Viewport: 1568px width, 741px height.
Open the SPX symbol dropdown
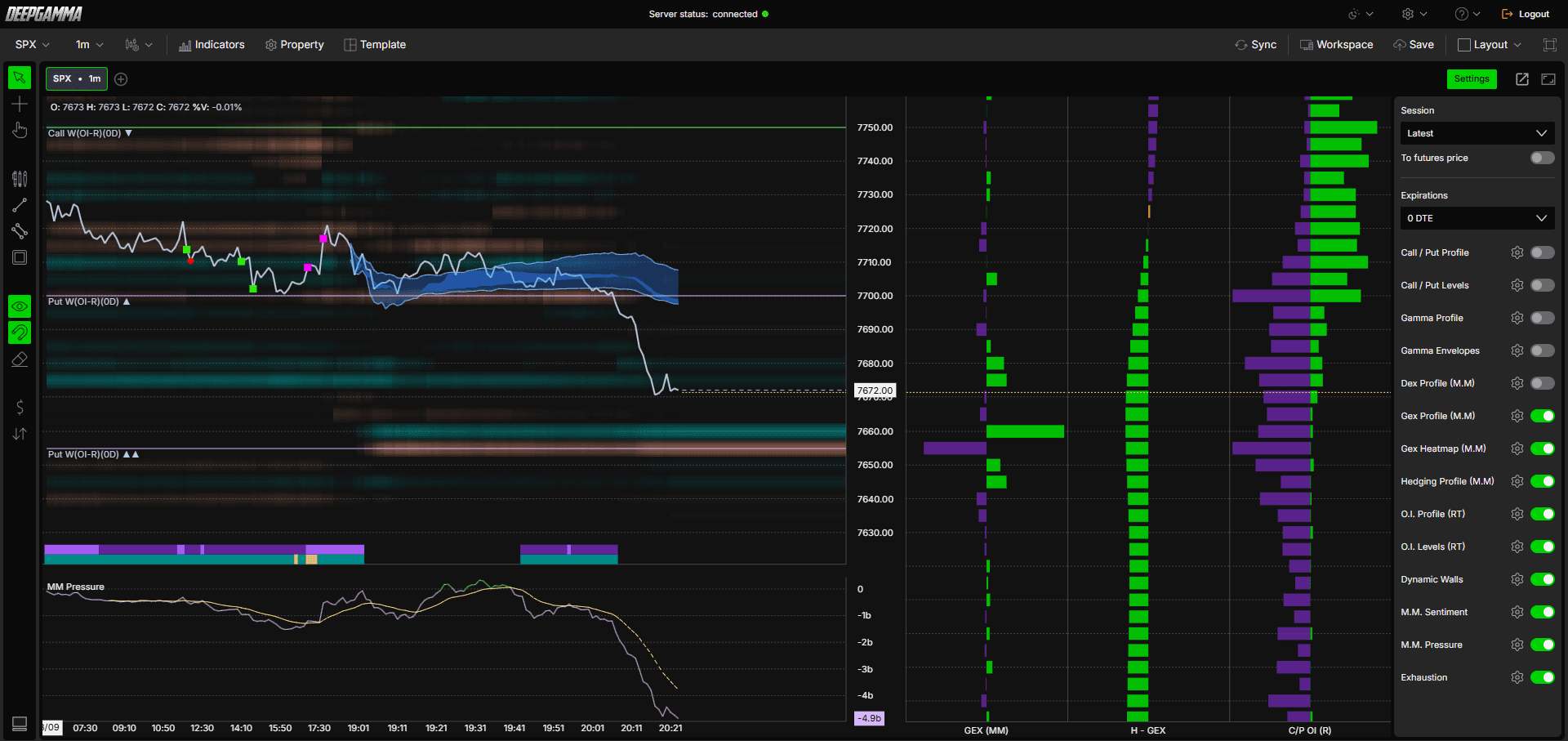[x=33, y=45]
